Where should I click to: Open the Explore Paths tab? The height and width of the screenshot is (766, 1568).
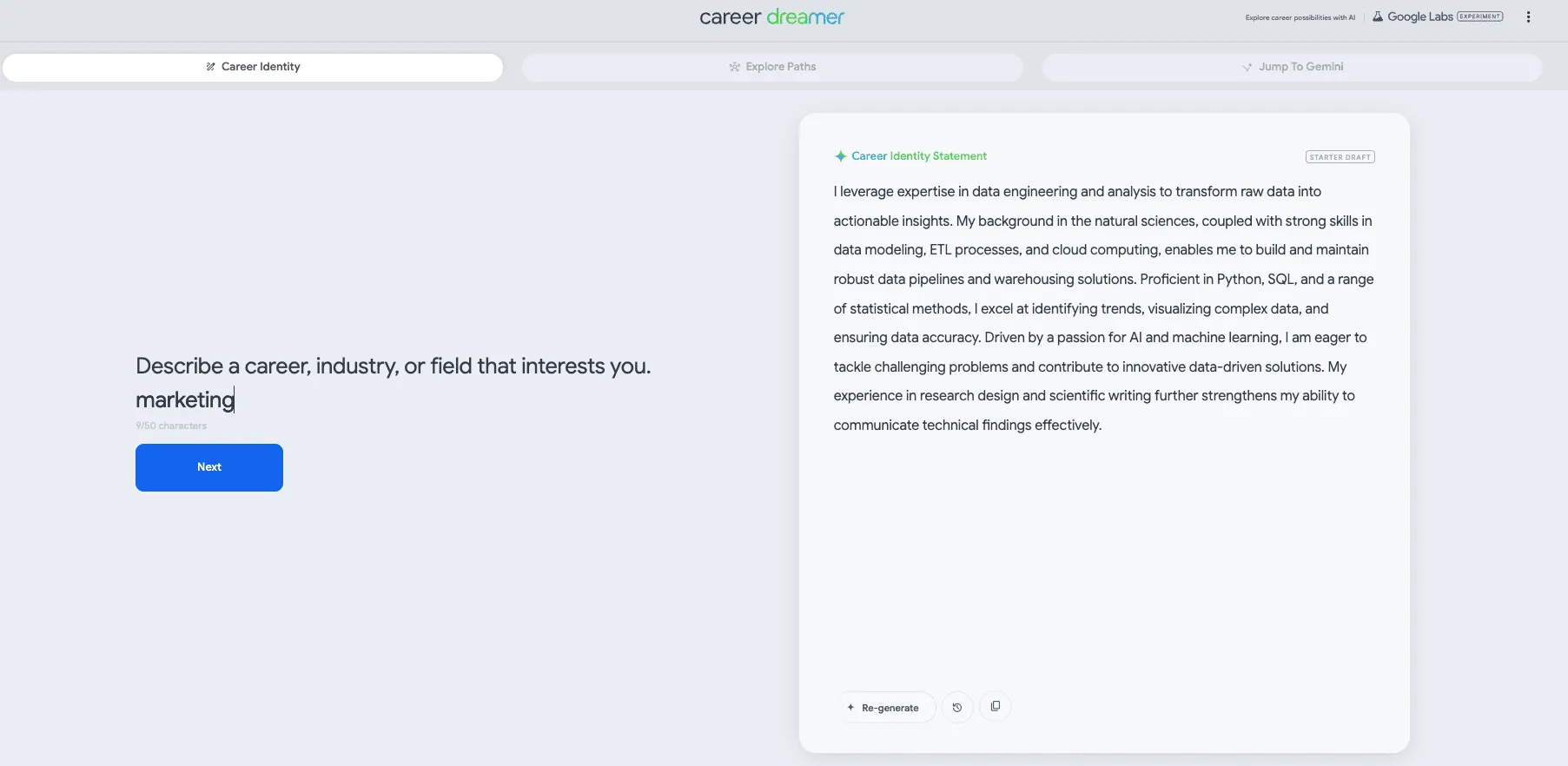[x=772, y=67]
